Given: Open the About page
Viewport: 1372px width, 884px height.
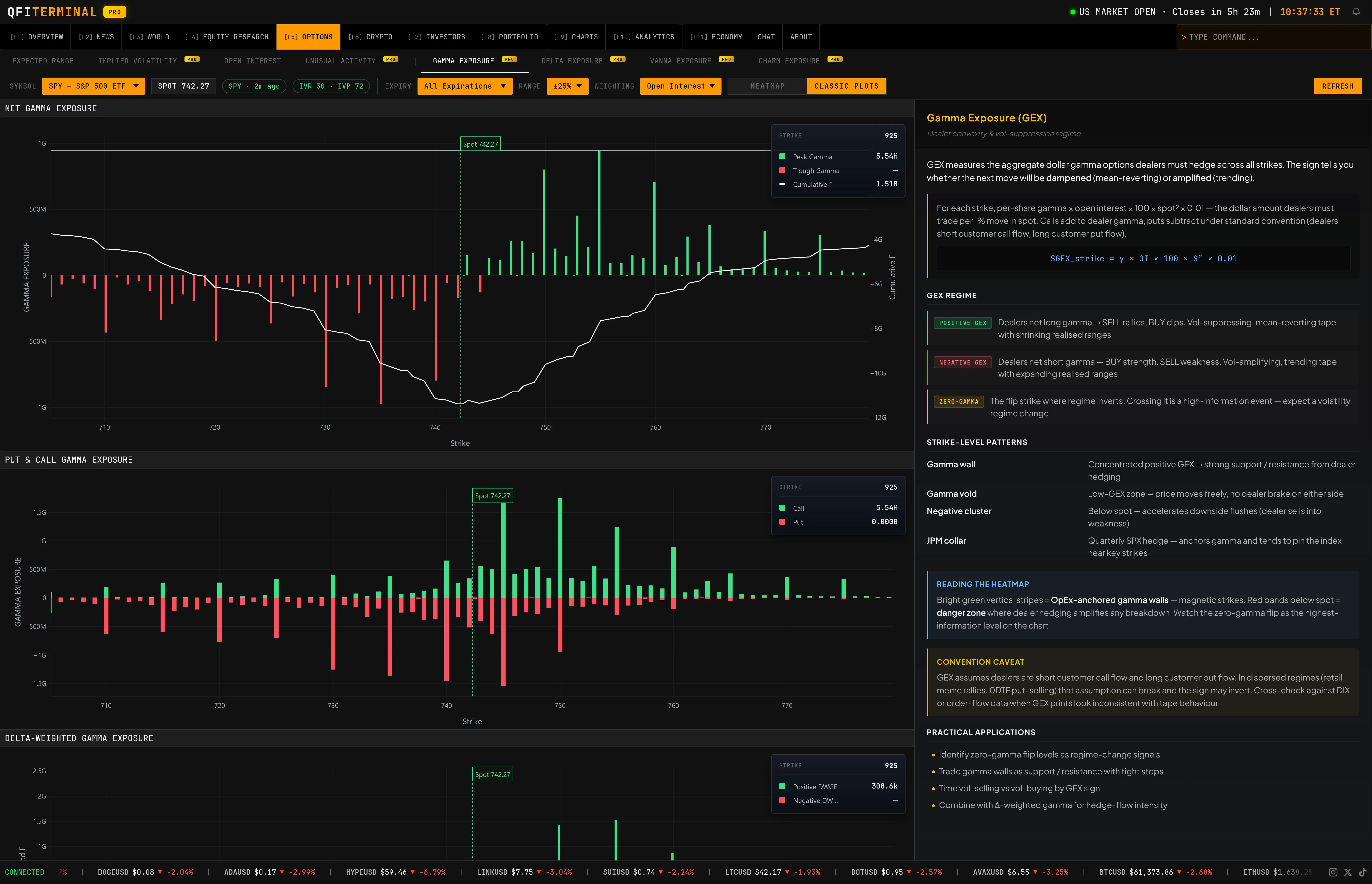Looking at the screenshot, I should [x=801, y=37].
